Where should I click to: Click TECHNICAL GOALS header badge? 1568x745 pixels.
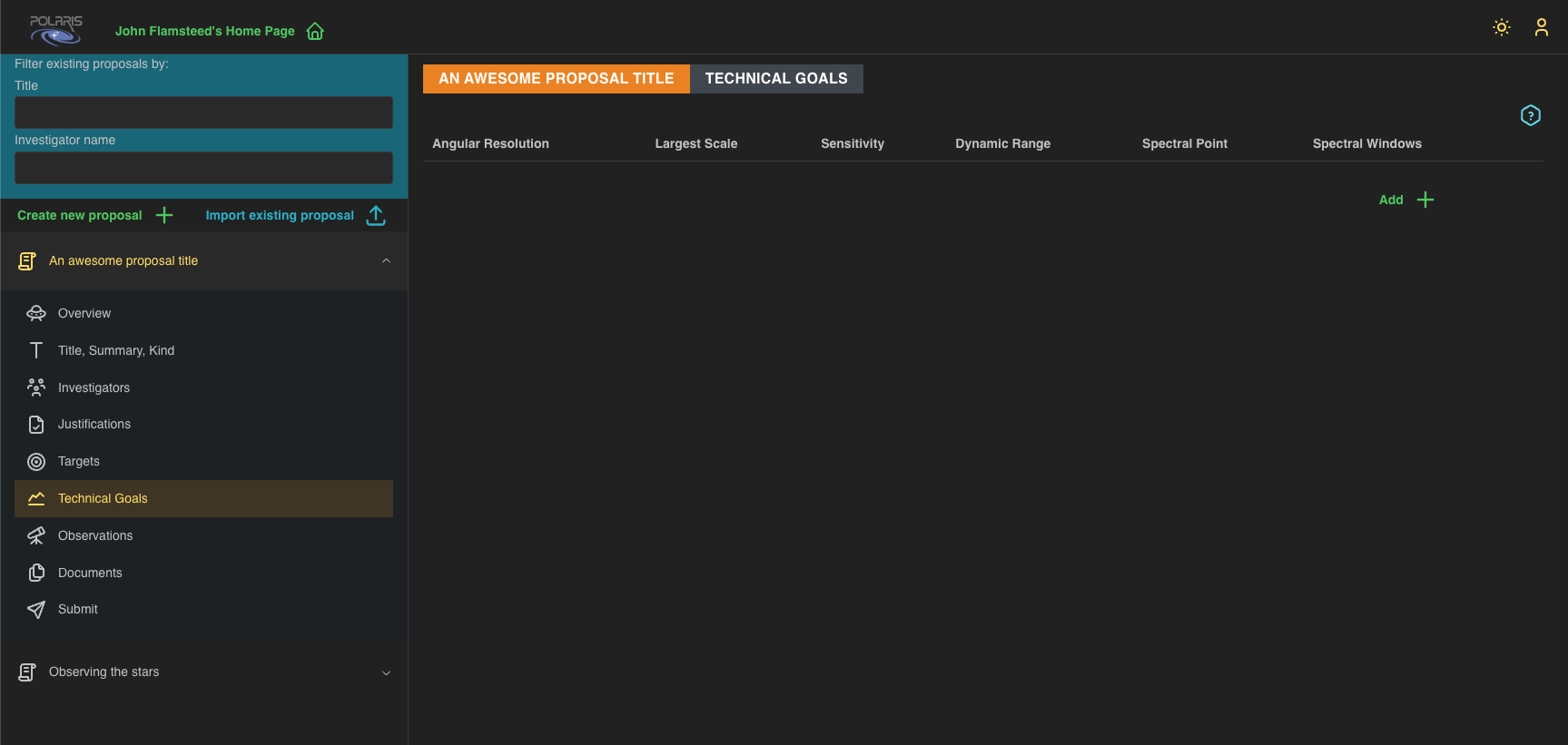point(776,79)
